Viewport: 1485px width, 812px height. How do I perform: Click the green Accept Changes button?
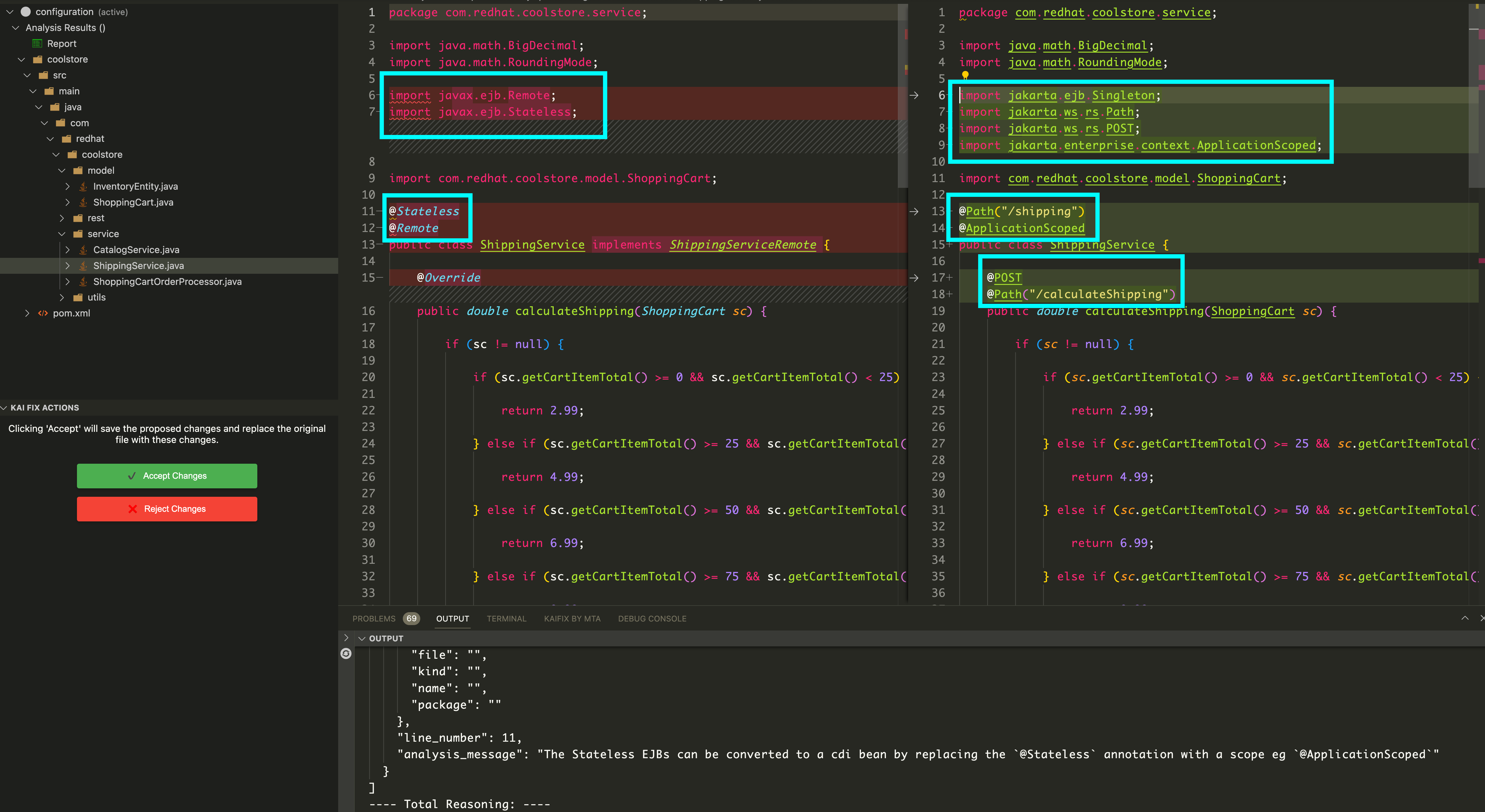[x=167, y=475]
